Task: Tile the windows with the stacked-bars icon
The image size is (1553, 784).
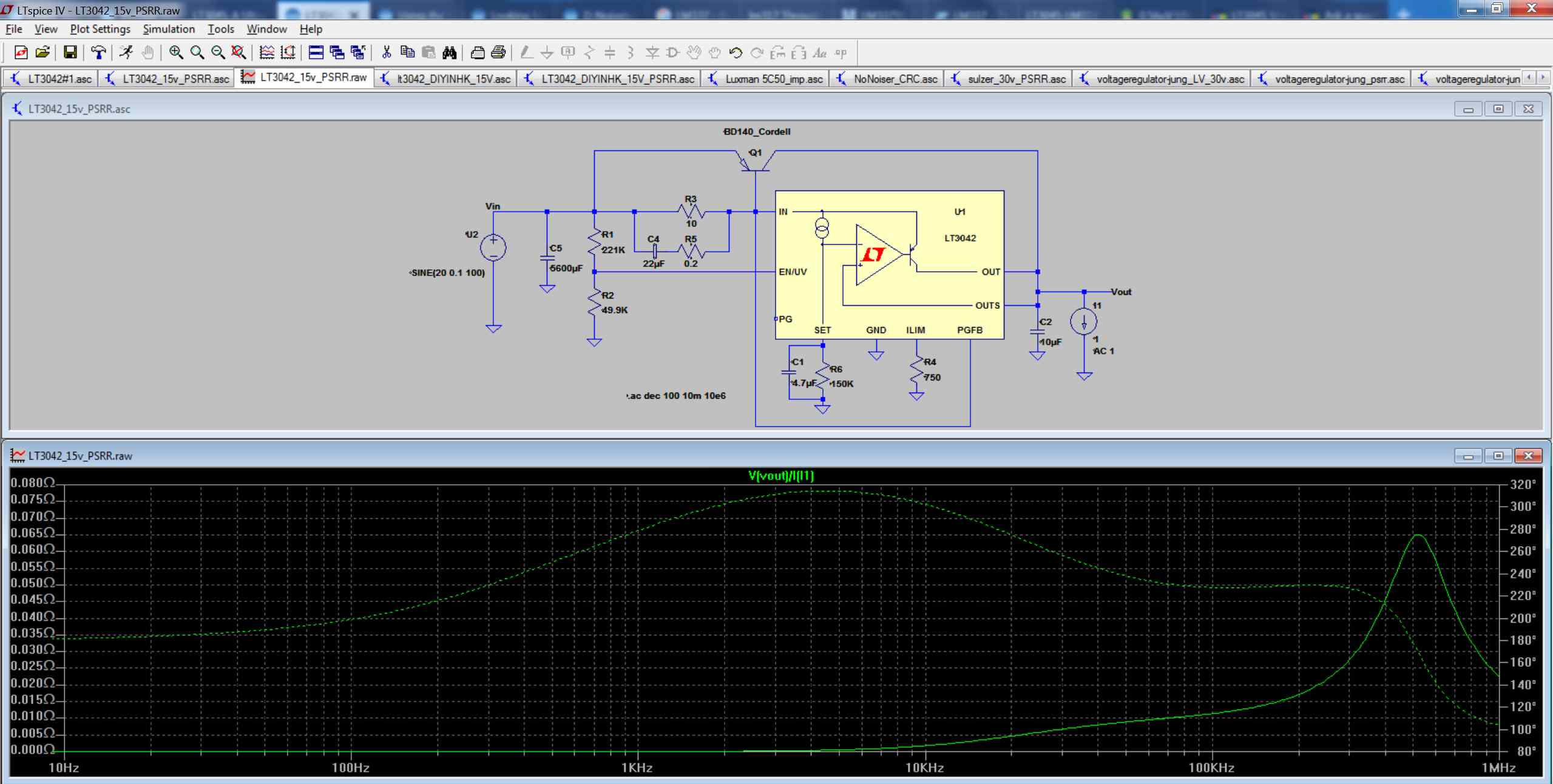Action: (316, 53)
